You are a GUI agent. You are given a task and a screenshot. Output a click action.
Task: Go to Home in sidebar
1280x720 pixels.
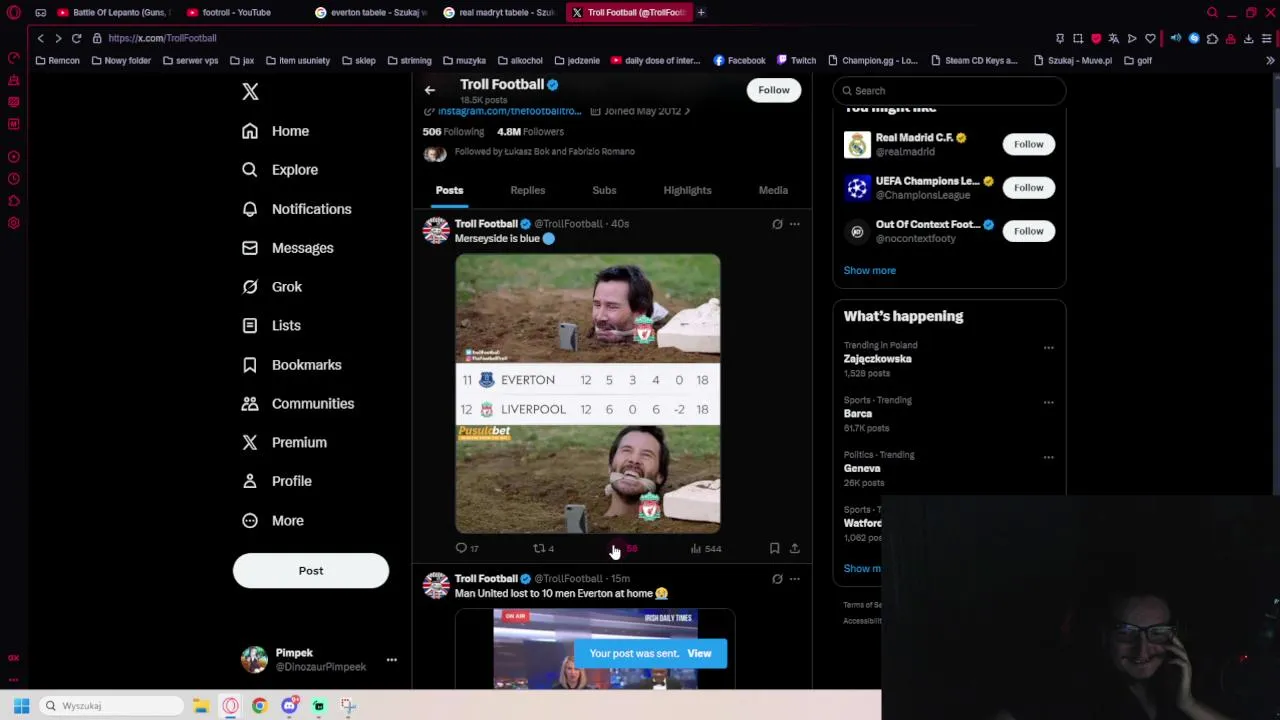click(276, 131)
